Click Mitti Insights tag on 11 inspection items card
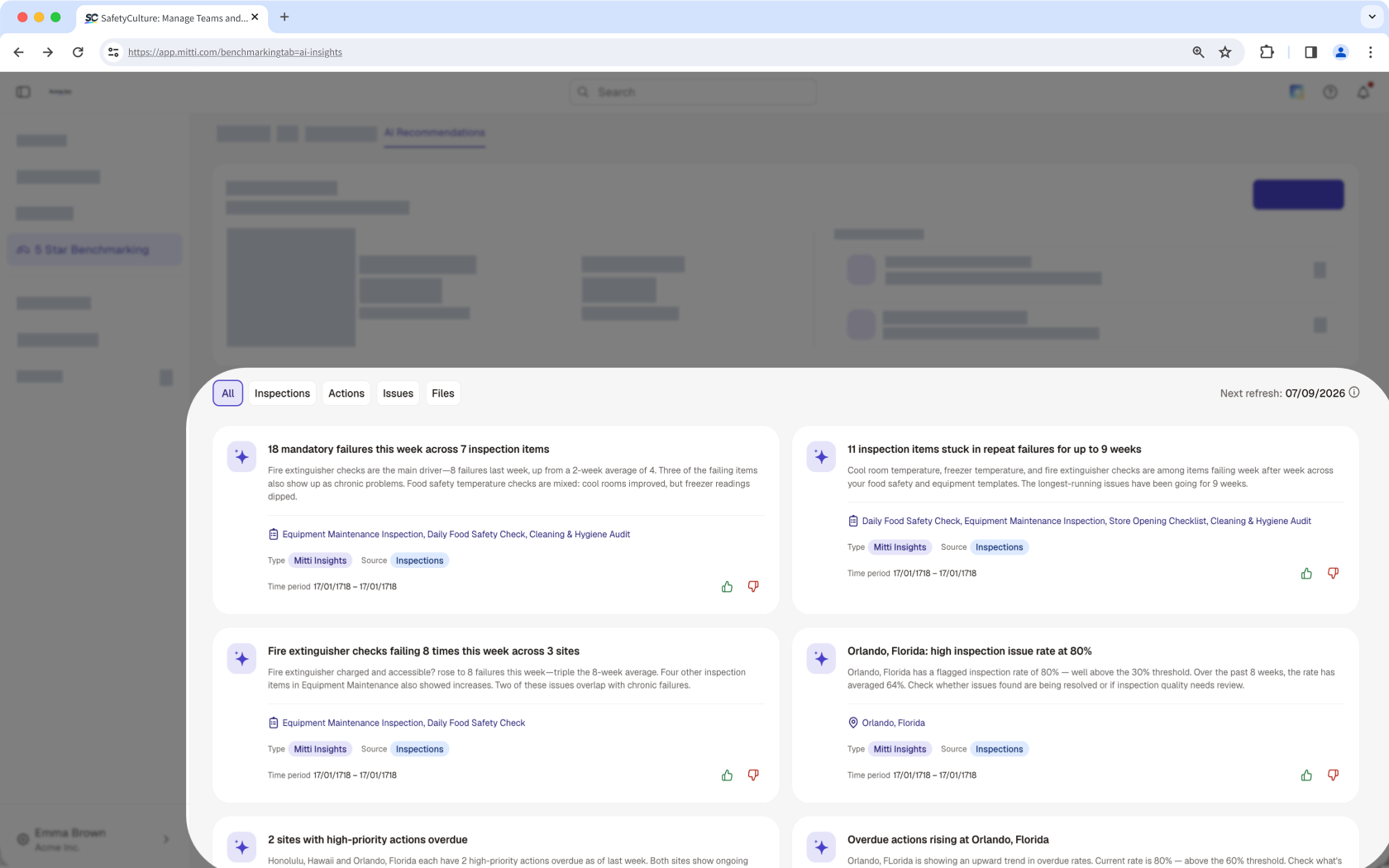Image resolution: width=1389 pixels, height=868 pixels. (900, 547)
